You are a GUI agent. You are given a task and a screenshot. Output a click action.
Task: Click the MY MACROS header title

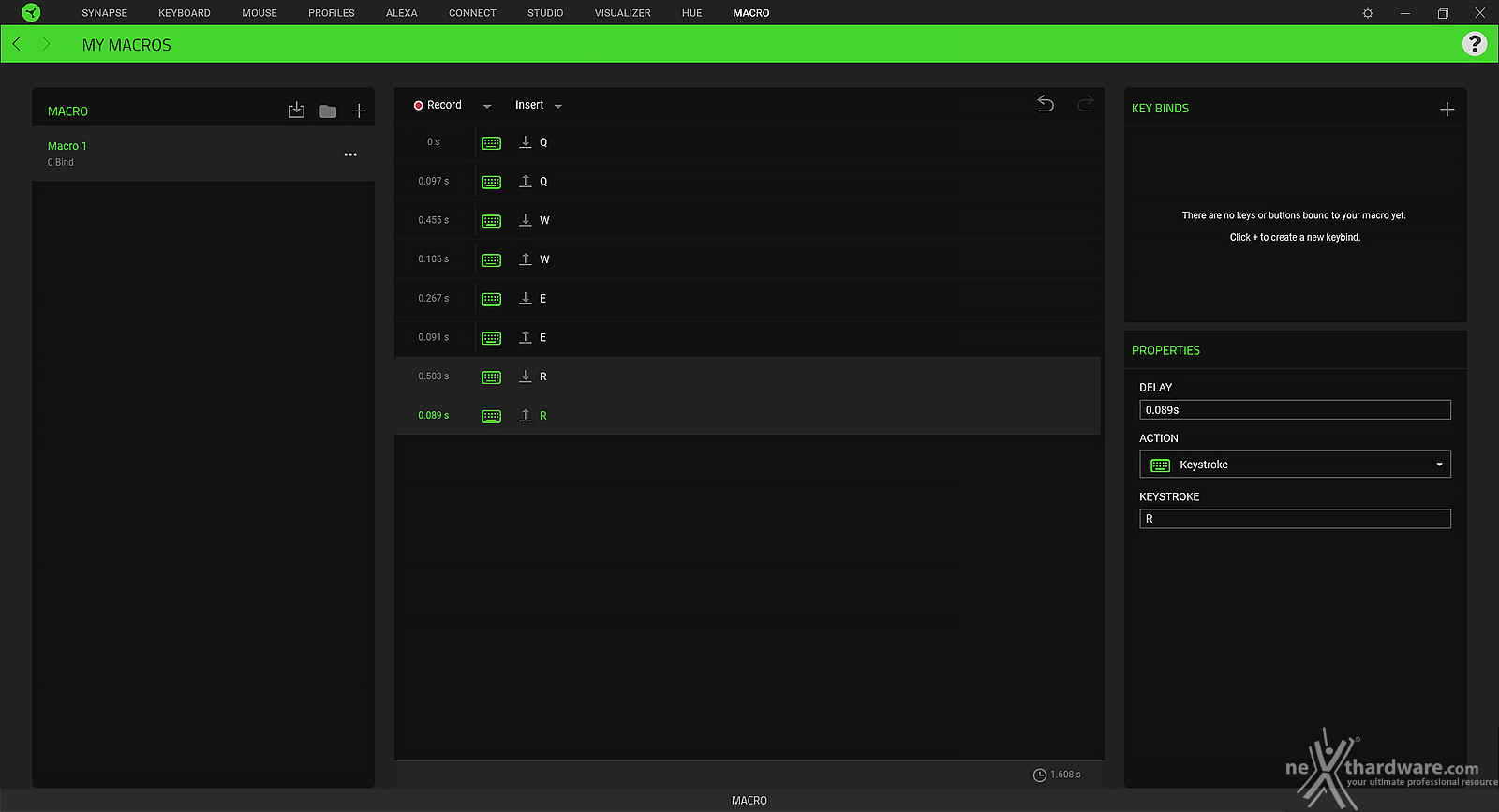coord(126,45)
